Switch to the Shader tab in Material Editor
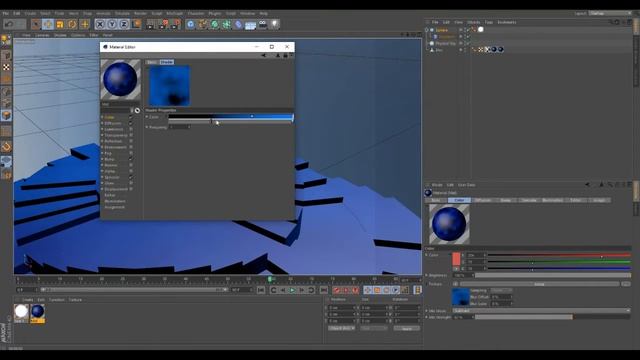640x360 pixels. point(167,62)
